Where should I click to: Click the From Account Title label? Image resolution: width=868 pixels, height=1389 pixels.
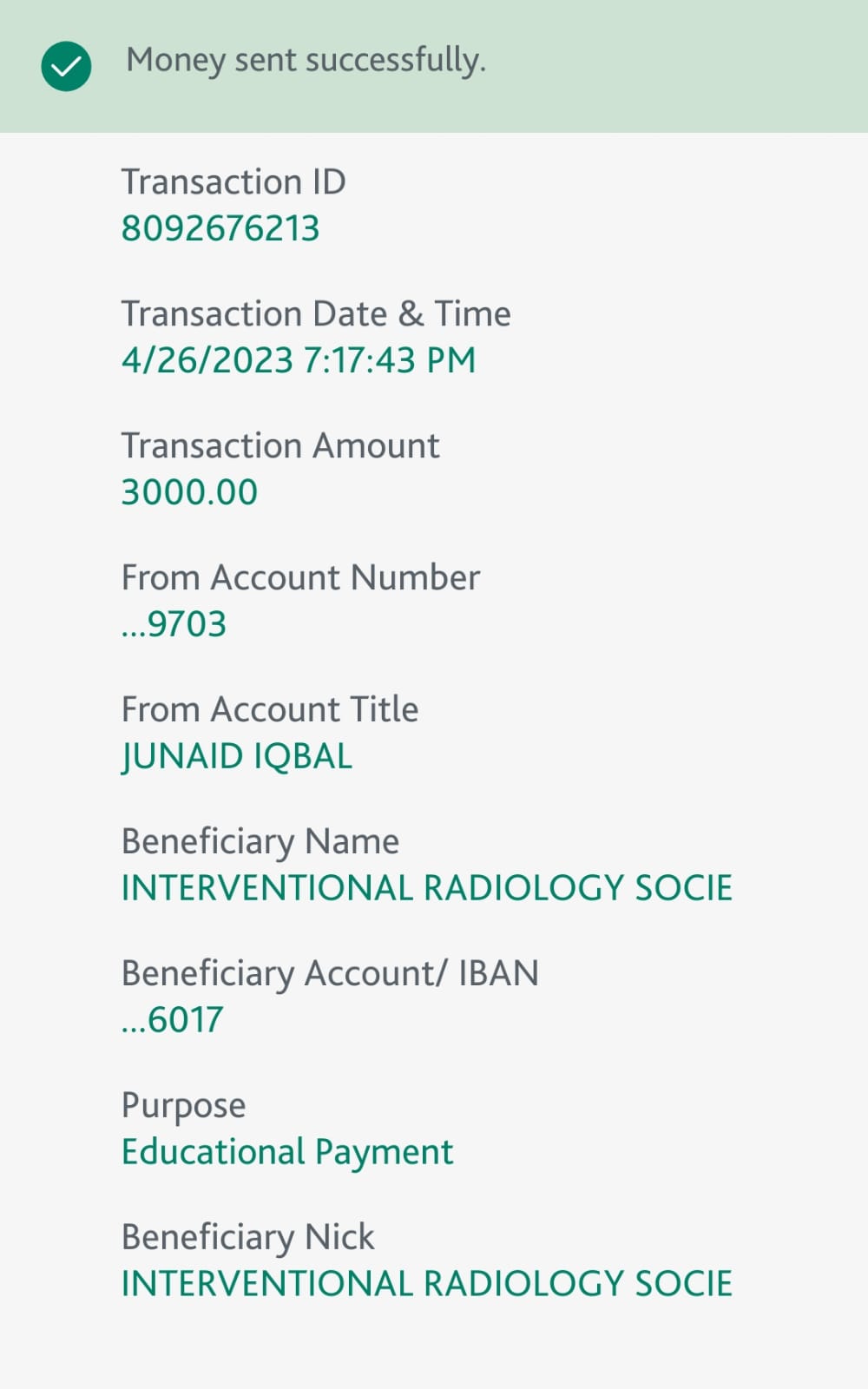click(x=270, y=710)
